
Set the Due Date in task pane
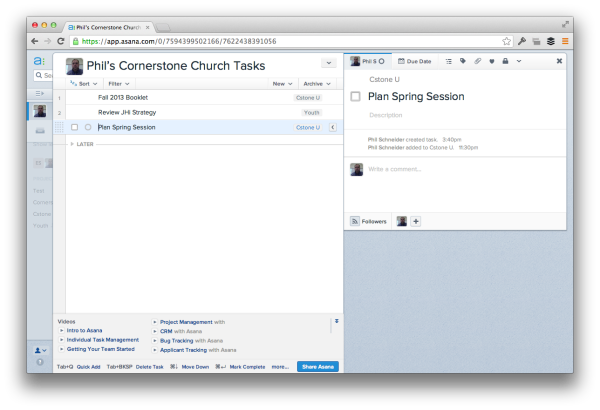(x=415, y=61)
